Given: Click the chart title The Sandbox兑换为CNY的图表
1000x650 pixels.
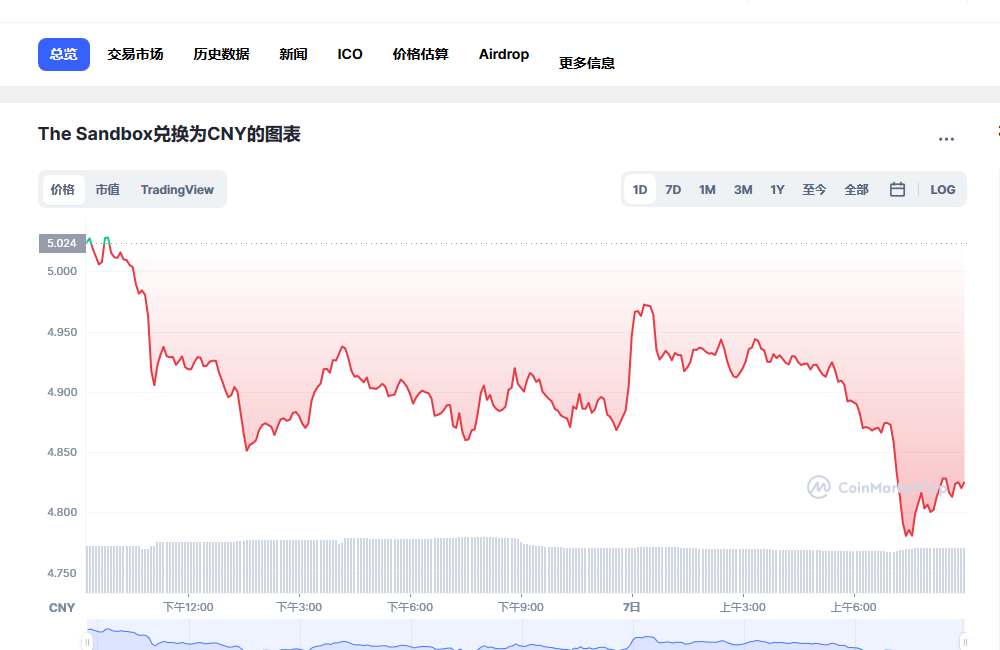Looking at the screenshot, I should click(x=169, y=134).
